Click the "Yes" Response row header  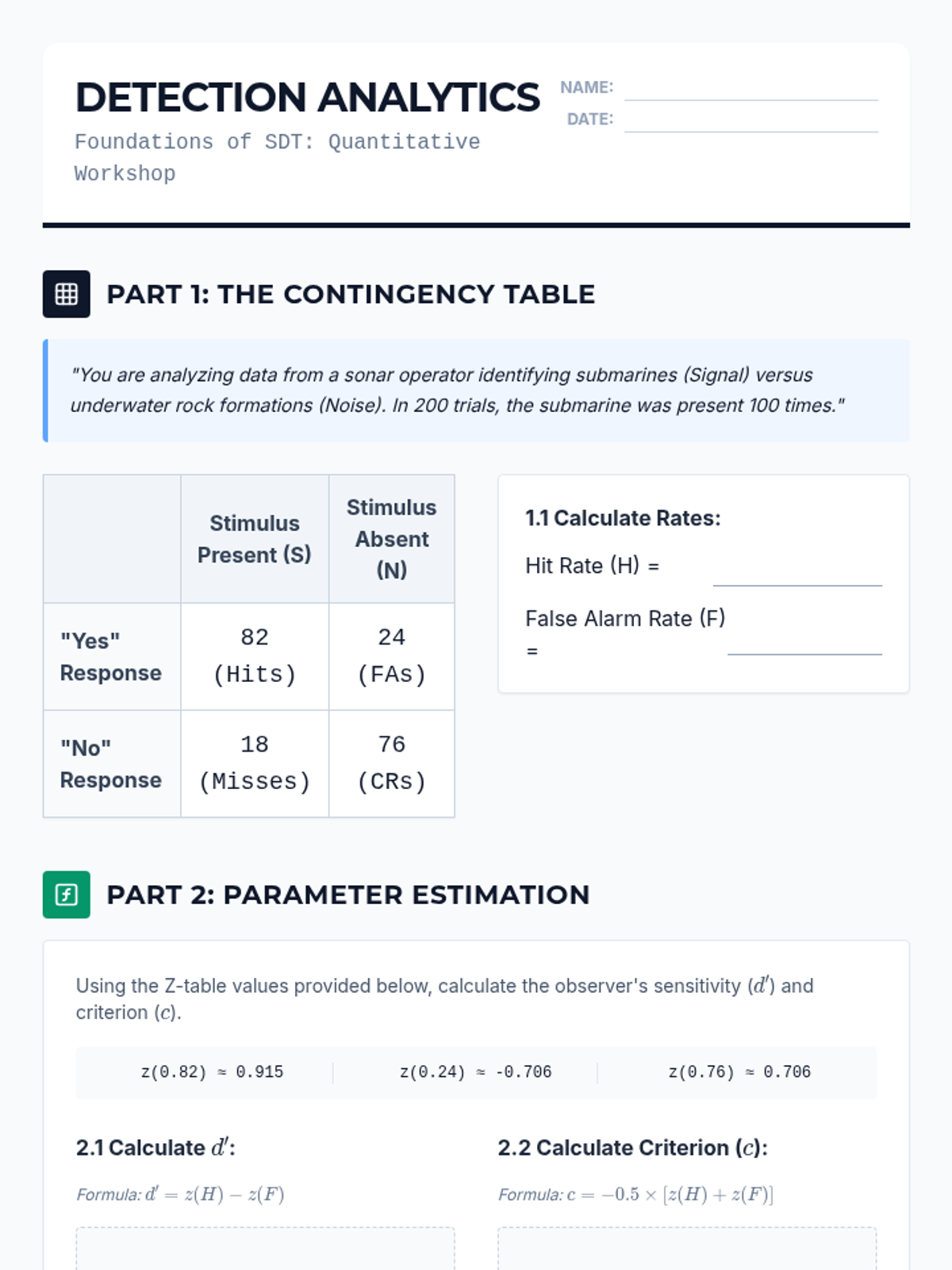[x=112, y=656]
